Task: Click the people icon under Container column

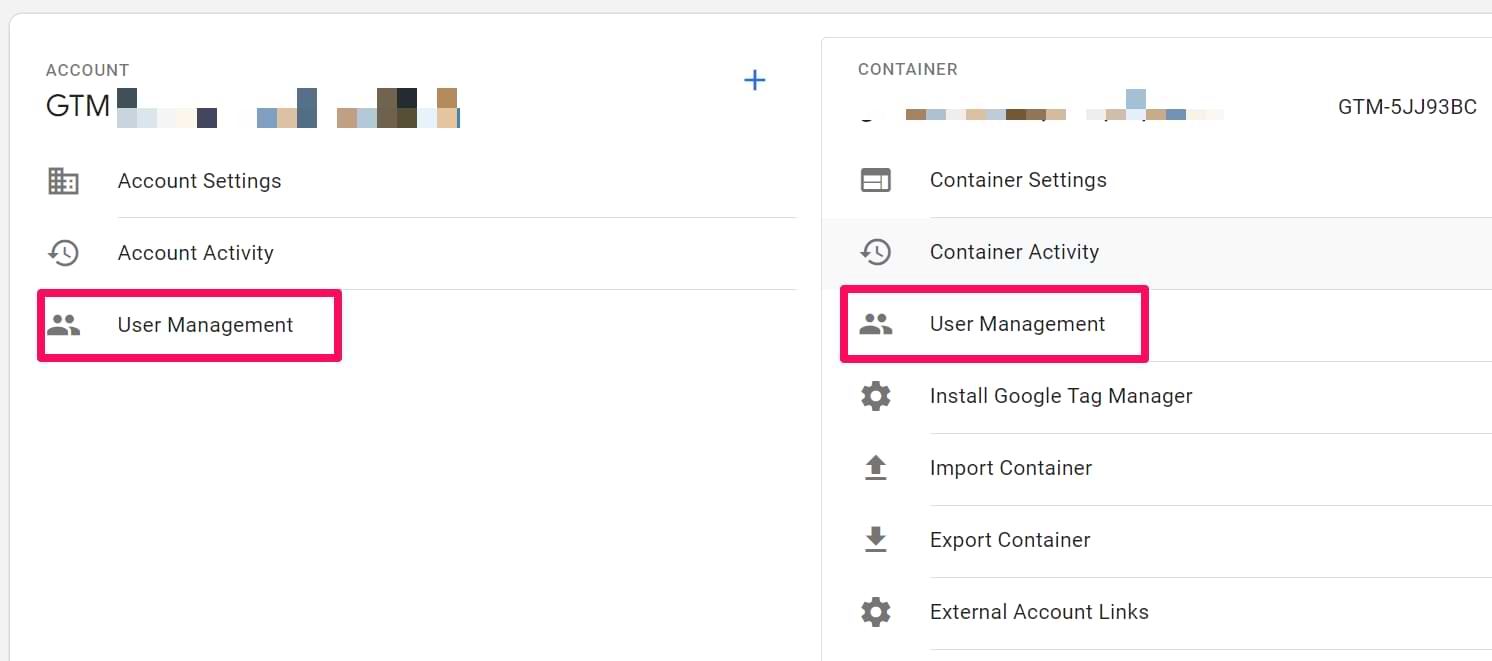Action: pyautogui.click(x=875, y=324)
